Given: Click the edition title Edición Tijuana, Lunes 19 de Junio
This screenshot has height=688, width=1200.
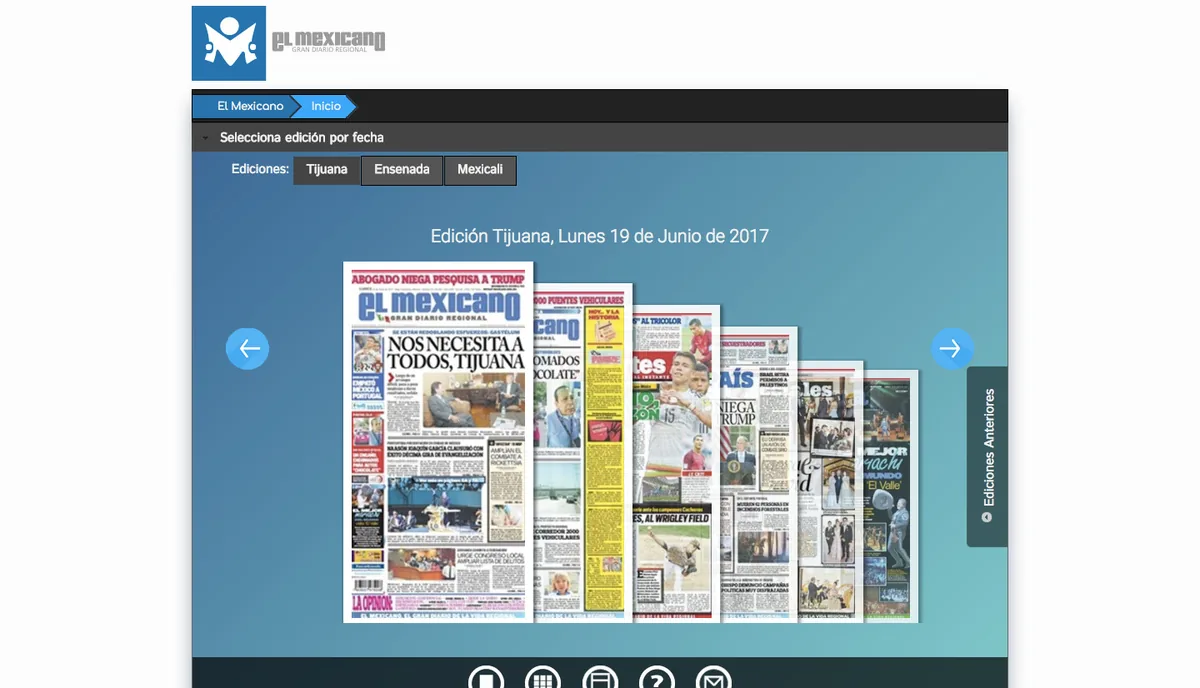Looking at the screenshot, I should (600, 237).
